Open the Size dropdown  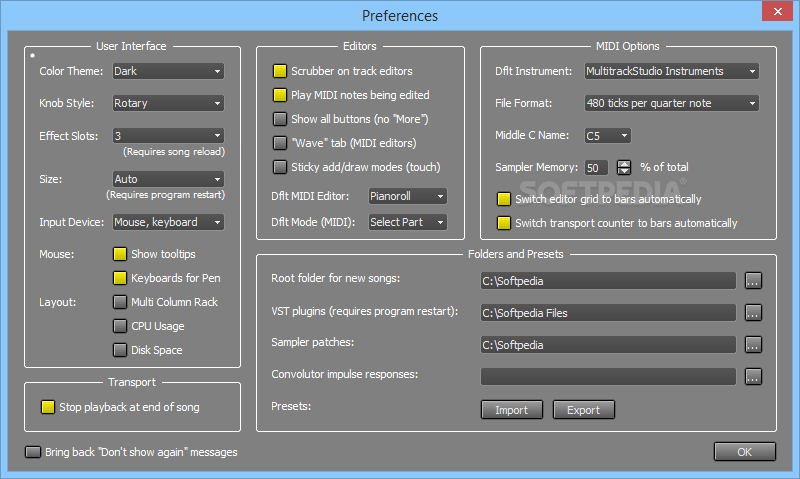[x=168, y=179]
